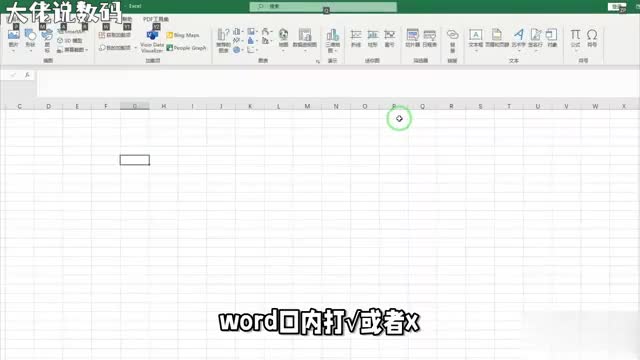Open the combo chart dropdown
Screen dimensions: 640x360
pos(267,40)
